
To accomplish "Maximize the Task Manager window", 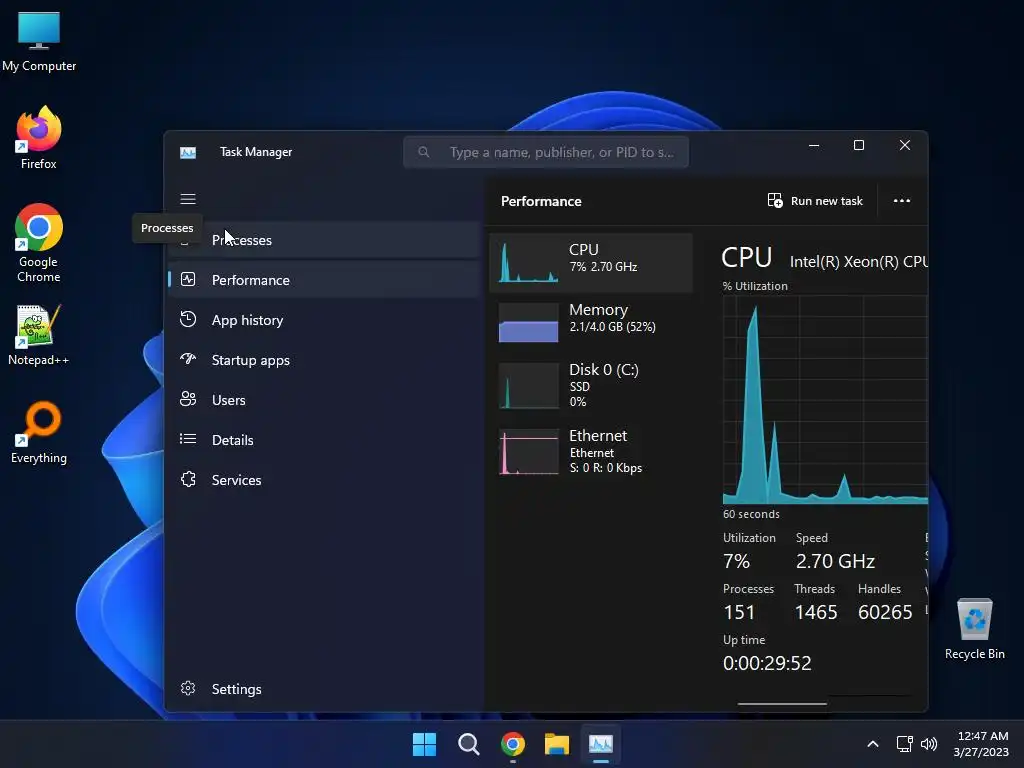I will coord(859,145).
